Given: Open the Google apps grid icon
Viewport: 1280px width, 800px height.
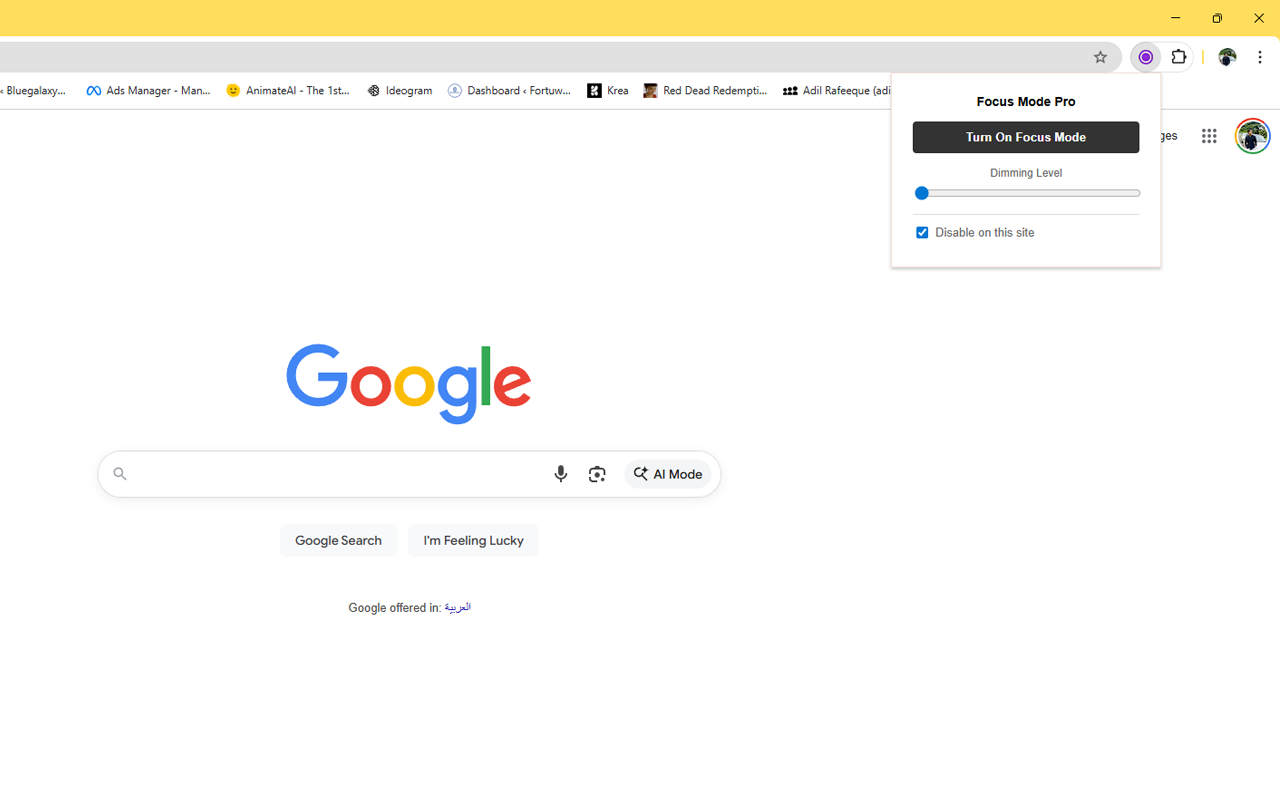Looking at the screenshot, I should tap(1209, 136).
